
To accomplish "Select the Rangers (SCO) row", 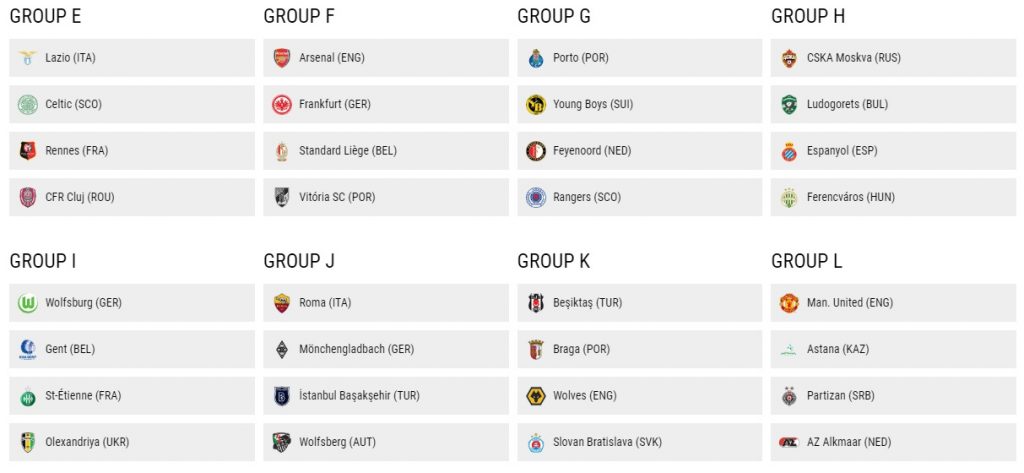I will point(639,197).
